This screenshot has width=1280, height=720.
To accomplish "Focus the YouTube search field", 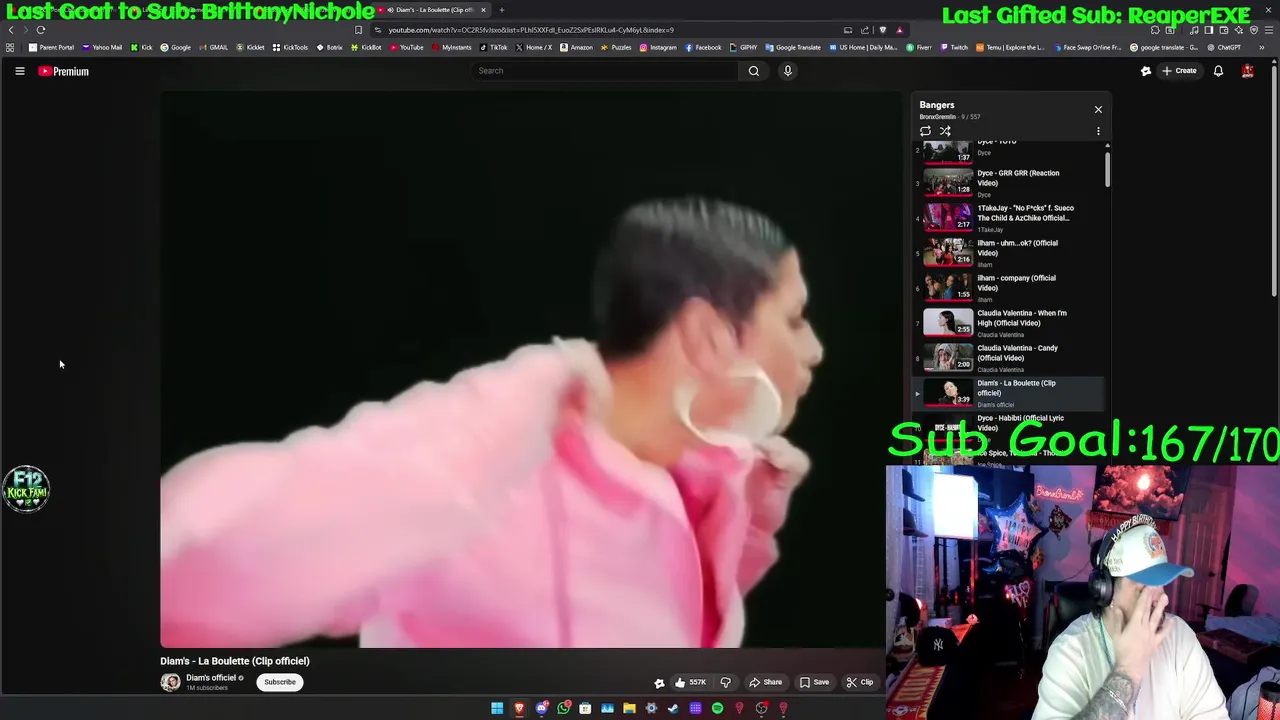I will pyautogui.click(x=605, y=71).
